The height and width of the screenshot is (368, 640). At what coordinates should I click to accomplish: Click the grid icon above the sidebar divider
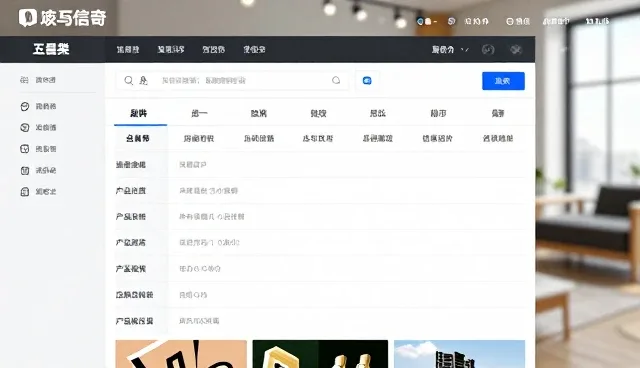[24, 80]
